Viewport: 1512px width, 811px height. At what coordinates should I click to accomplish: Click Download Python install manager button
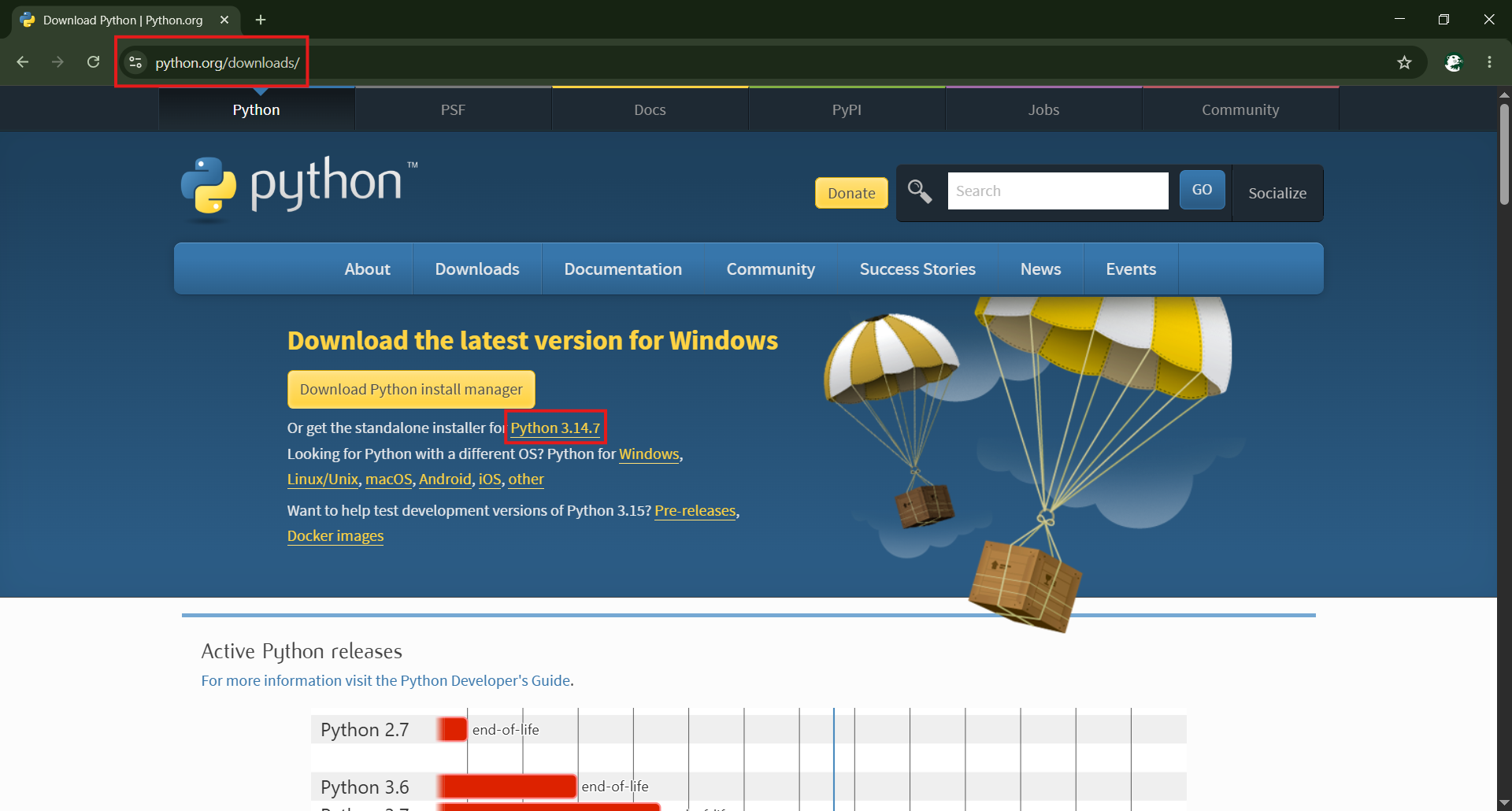[x=411, y=389]
